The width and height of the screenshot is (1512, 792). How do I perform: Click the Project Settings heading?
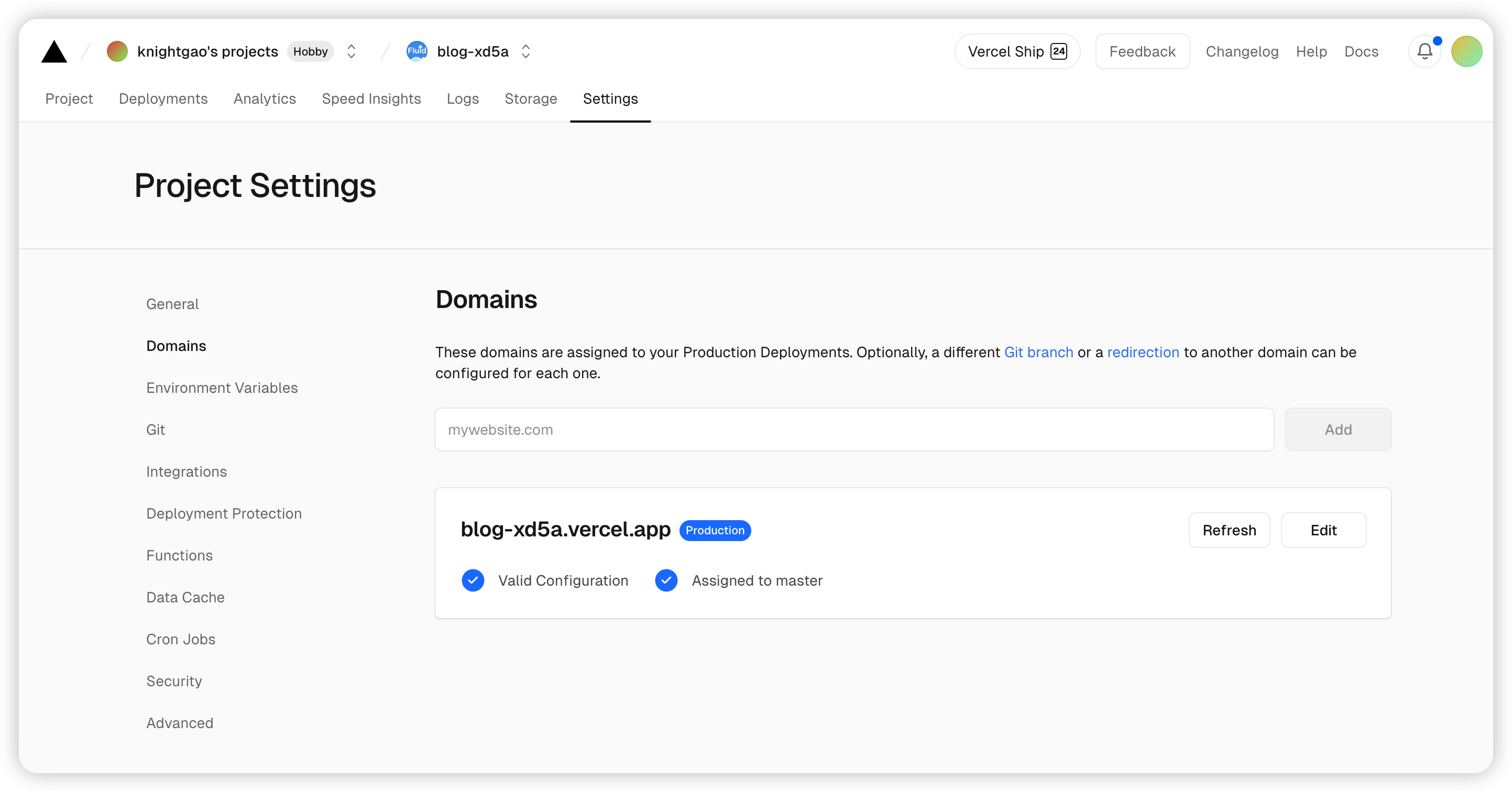pos(255,185)
